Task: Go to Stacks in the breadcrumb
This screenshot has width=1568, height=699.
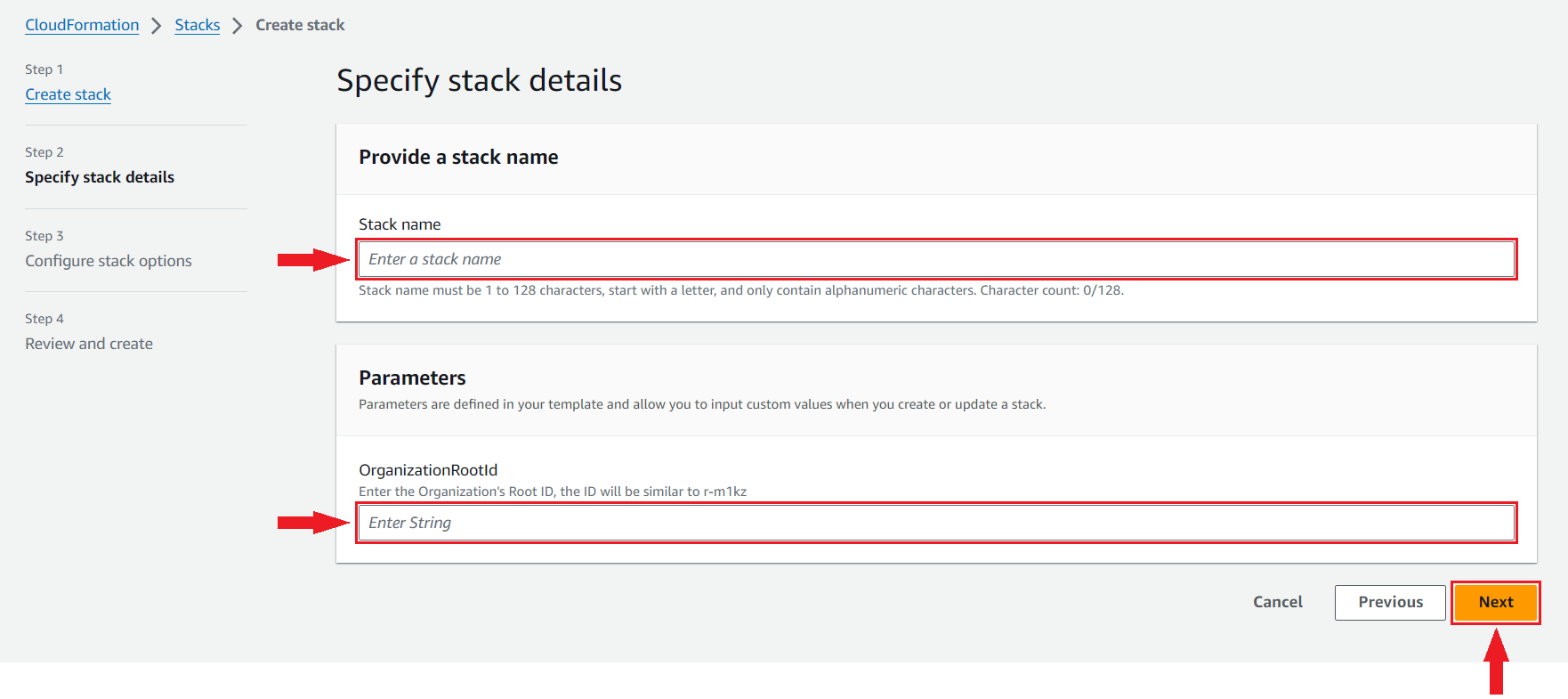Action: [x=197, y=25]
